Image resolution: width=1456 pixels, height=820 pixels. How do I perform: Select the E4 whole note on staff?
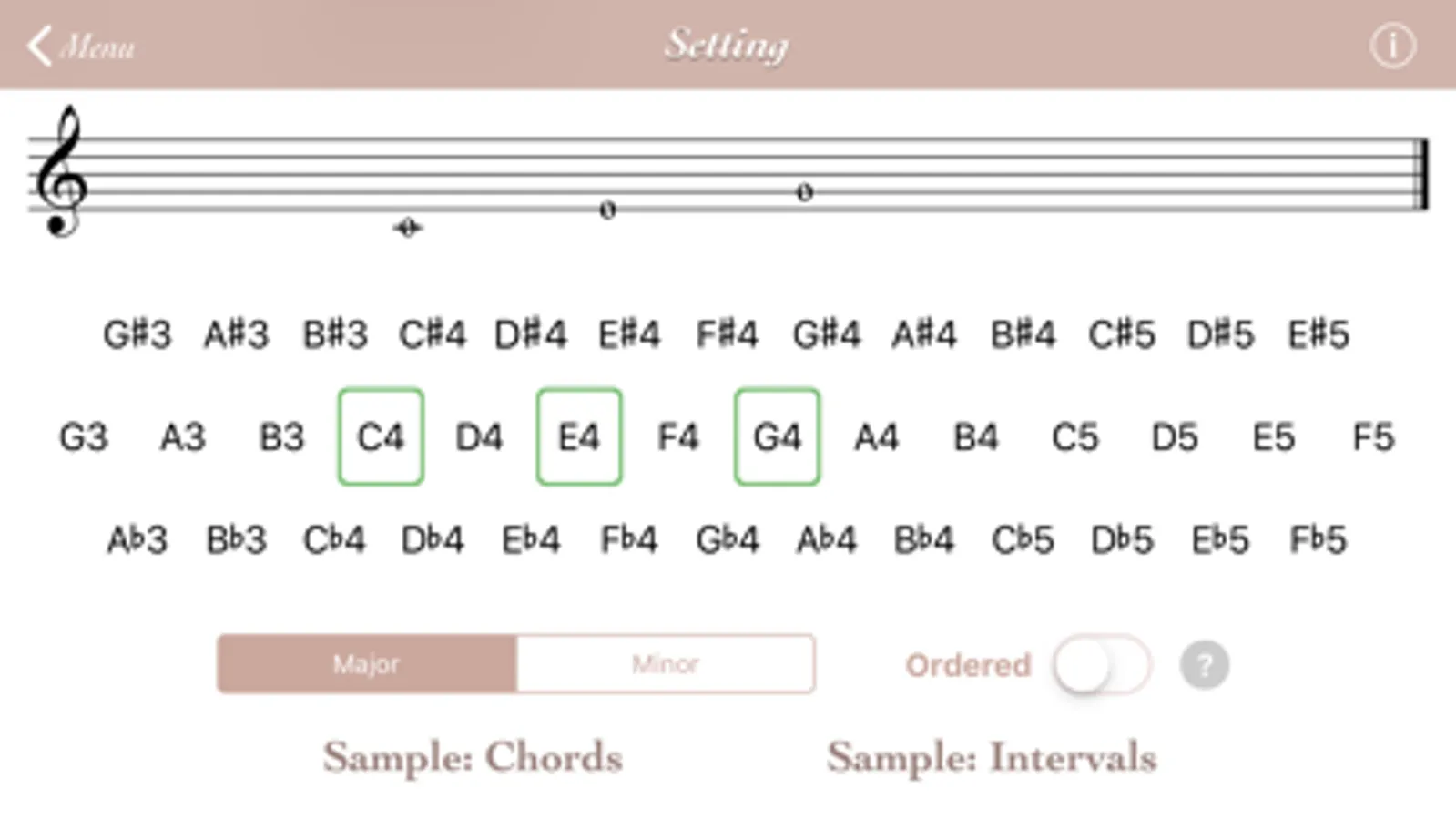click(607, 210)
